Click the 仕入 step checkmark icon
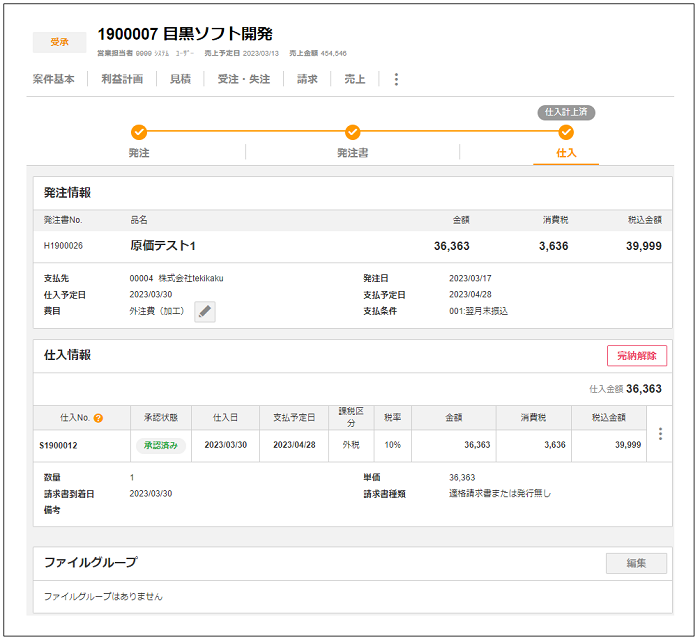 (x=566, y=132)
